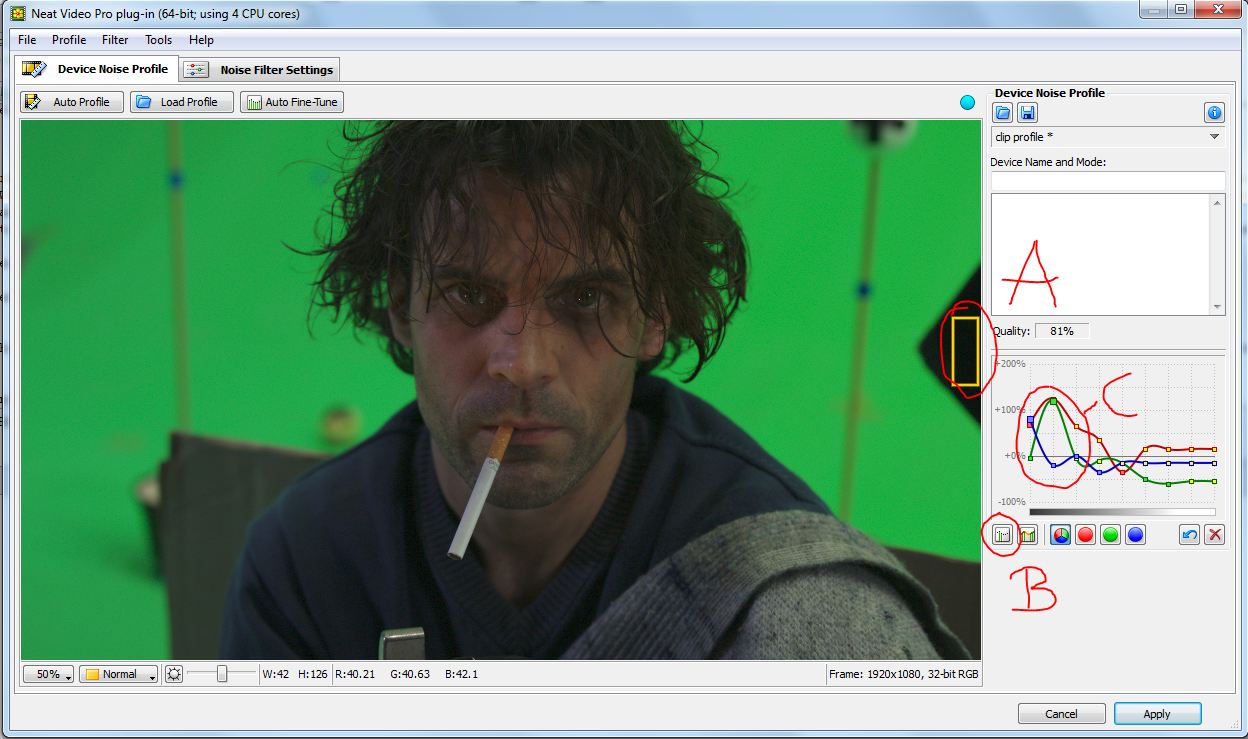
Task: Click the red X icon under graph
Action: coord(1214,535)
